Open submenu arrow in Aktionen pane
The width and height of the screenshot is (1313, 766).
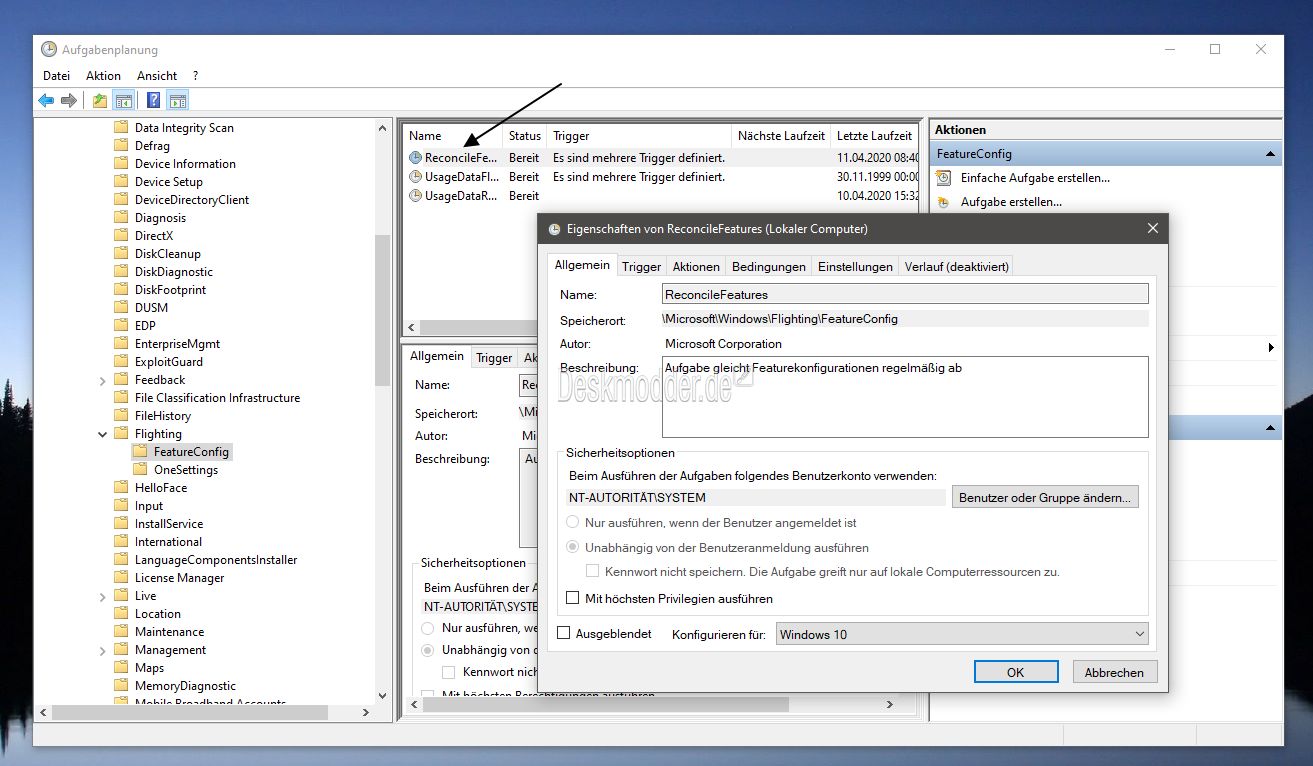click(1271, 348)
